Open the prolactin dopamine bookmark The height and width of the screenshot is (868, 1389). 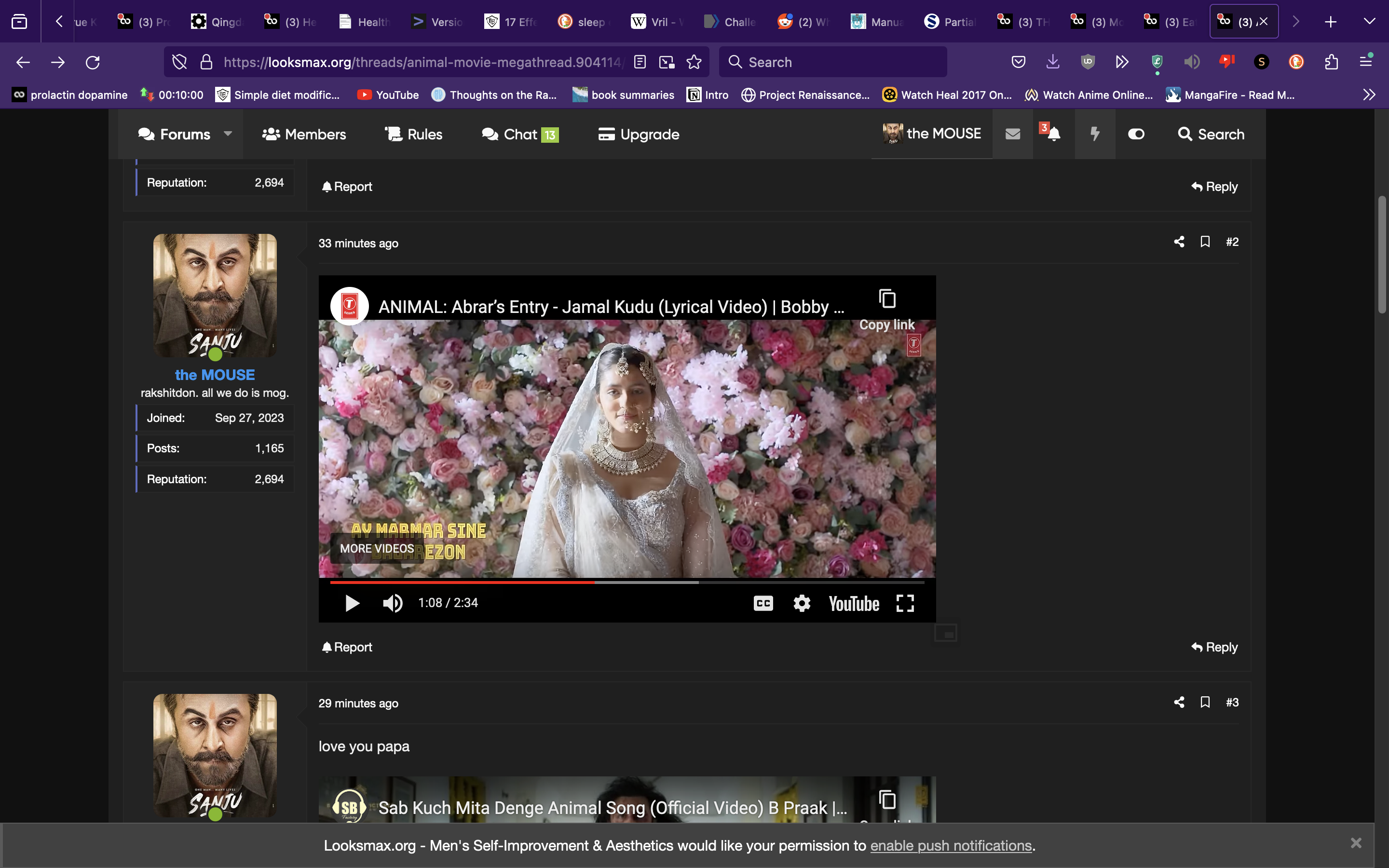pos(70,95)
